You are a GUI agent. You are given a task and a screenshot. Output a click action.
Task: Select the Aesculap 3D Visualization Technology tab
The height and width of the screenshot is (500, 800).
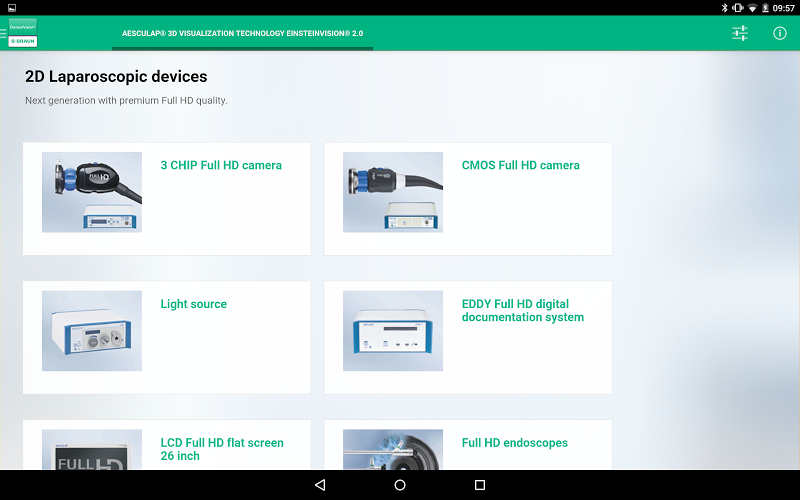pos(242,33)
